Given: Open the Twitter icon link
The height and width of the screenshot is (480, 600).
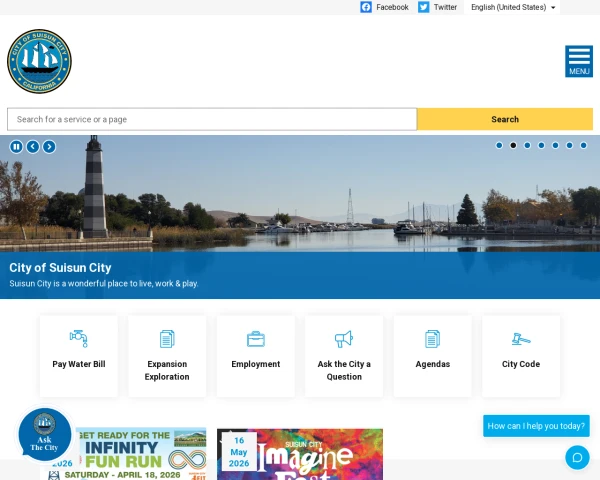Looking at the screenshot, I should click(x=424, y=7).
